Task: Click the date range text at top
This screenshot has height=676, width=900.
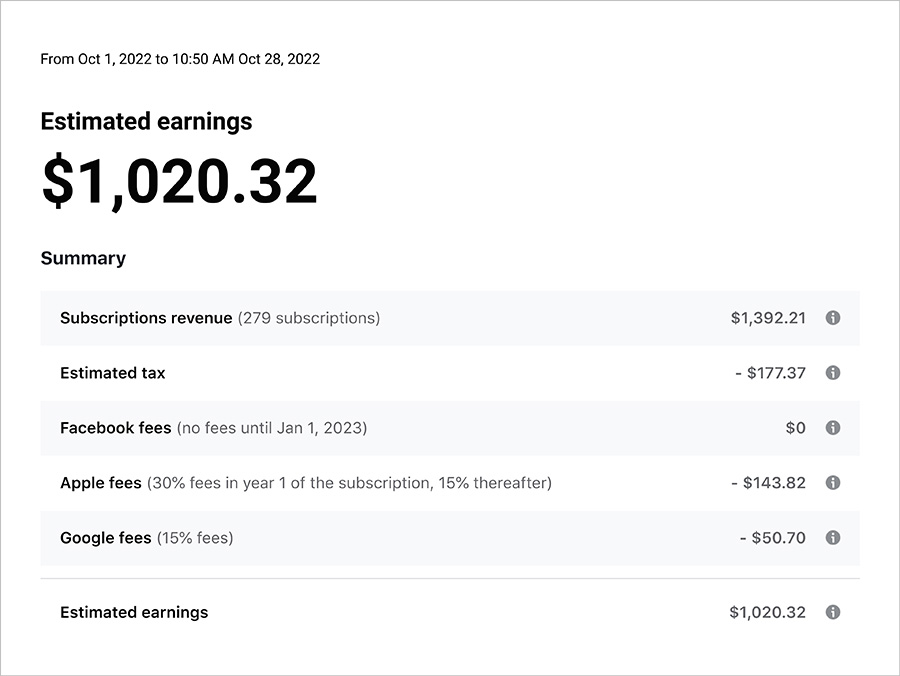Action: pos(180,59)
